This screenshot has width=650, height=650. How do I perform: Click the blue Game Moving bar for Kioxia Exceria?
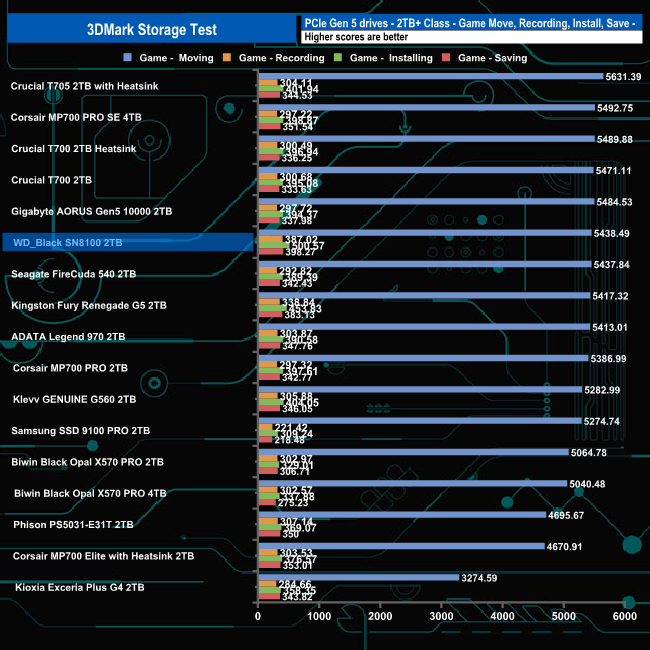coord(359,577)
